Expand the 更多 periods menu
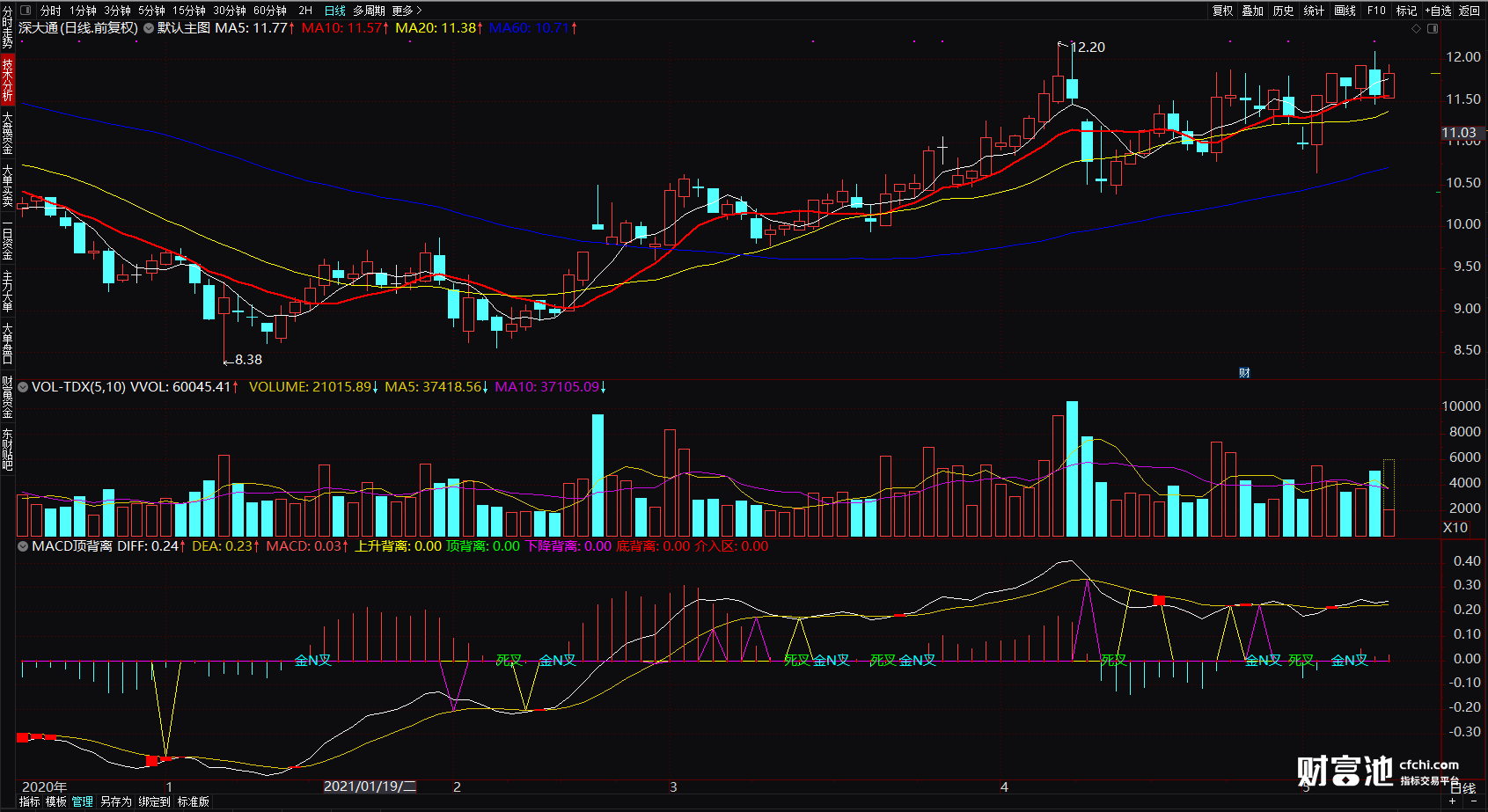This screenshot has width=1488, height=812. click(407, 11)
